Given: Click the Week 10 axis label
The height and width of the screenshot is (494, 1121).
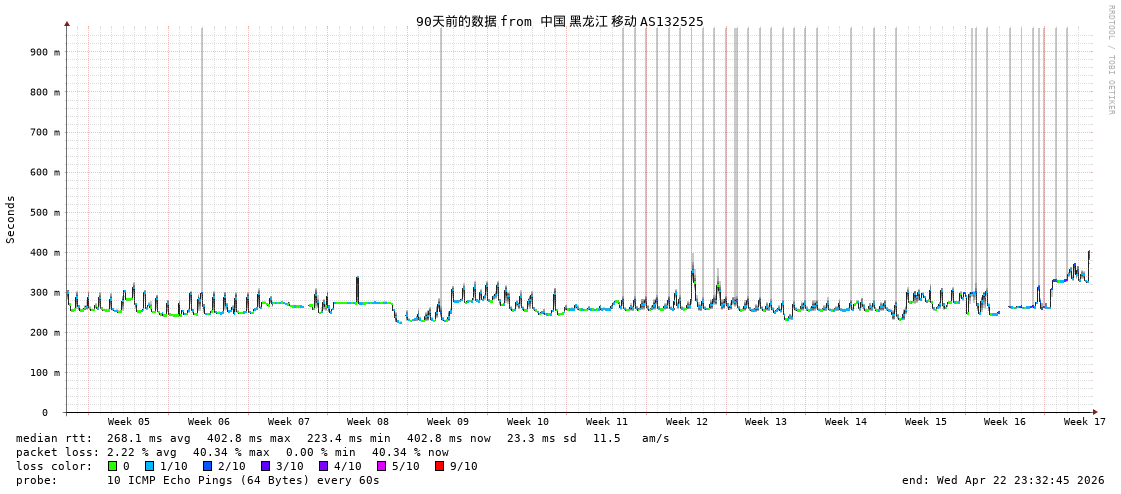Looking at the screenshot, I should (528, 422).
